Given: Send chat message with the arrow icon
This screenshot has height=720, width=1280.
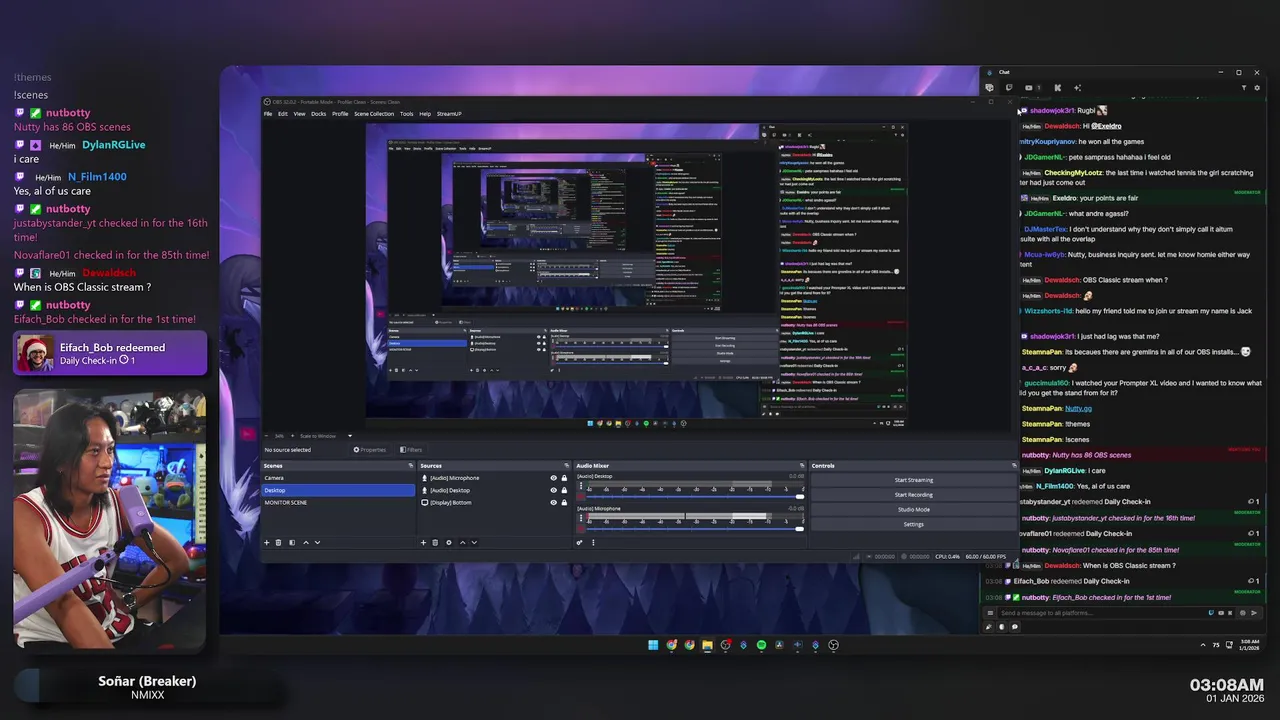Looking at the screenshot, I should pyautogui.click(x=1254, y=613).
